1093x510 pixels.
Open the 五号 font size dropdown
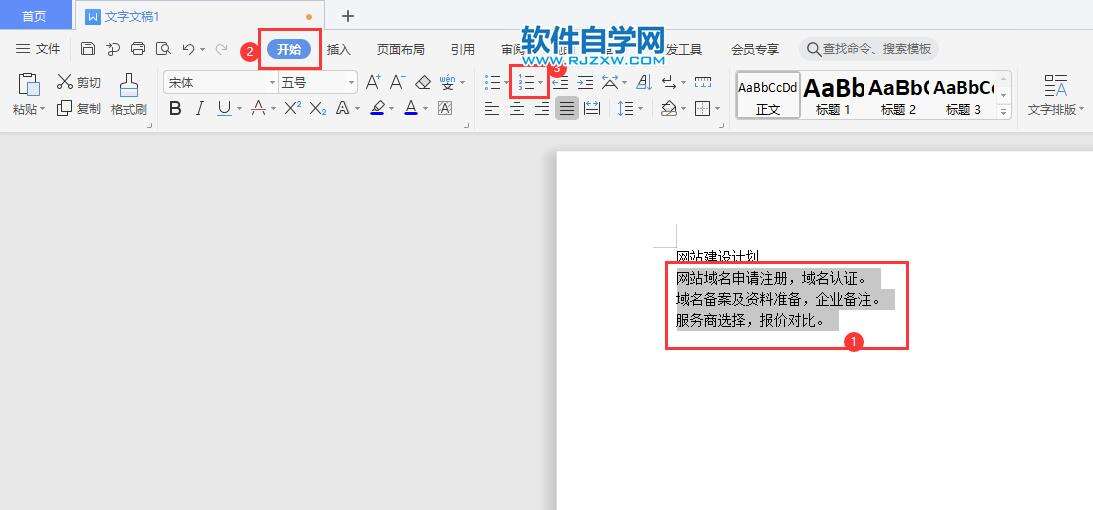[x=352, y=83]
